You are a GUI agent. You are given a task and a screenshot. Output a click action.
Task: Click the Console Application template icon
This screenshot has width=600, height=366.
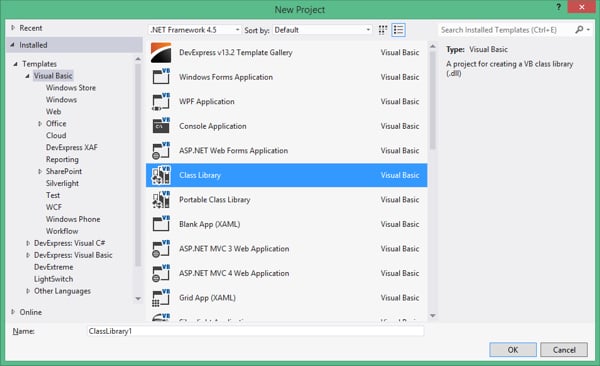click(161, 126)
